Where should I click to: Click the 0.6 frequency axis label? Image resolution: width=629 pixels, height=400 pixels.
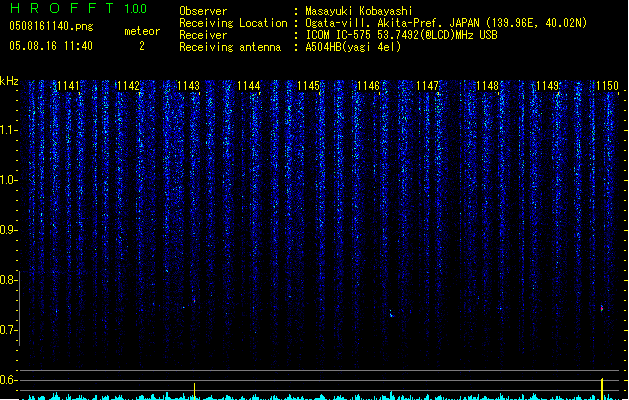(8, 380)
